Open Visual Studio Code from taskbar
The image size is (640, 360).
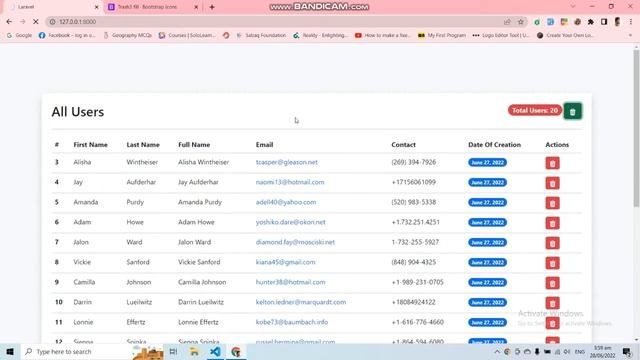pos(215,351)
